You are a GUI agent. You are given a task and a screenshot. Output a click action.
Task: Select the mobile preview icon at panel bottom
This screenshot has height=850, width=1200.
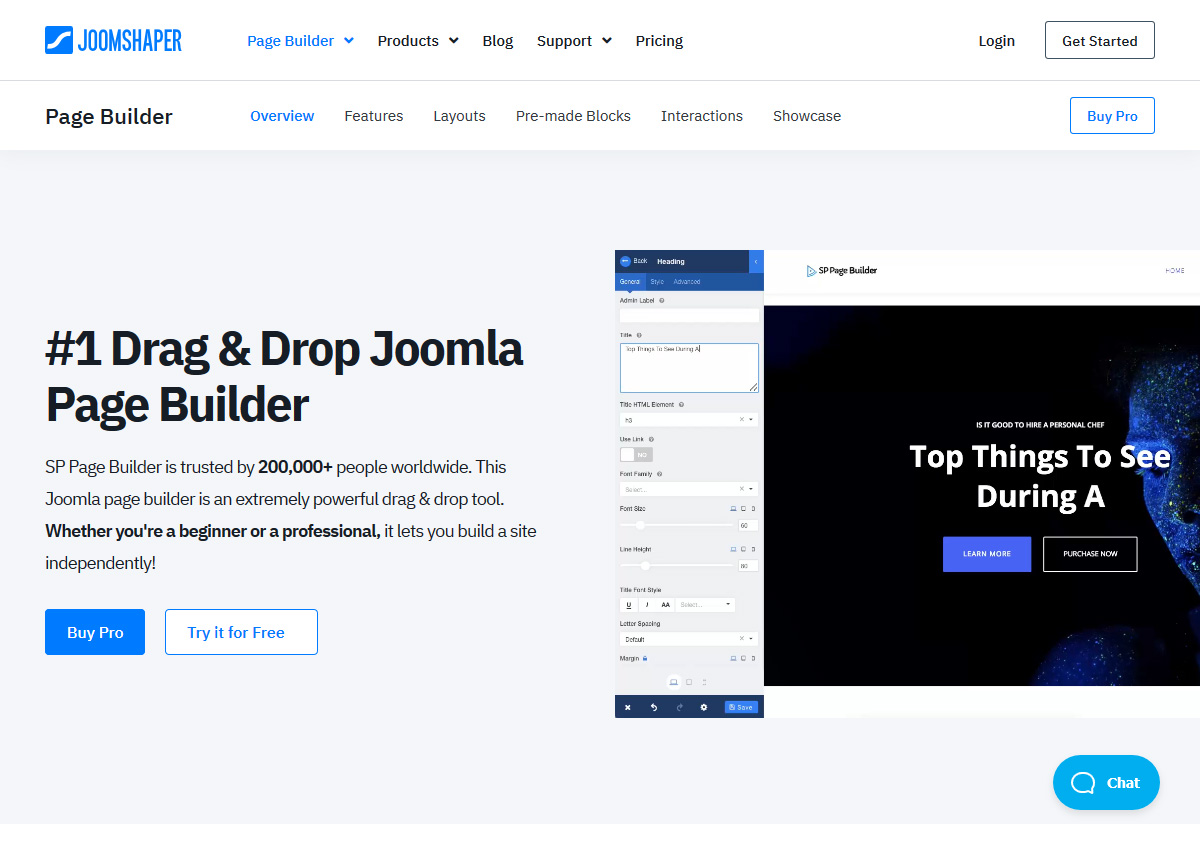[704, 680]
